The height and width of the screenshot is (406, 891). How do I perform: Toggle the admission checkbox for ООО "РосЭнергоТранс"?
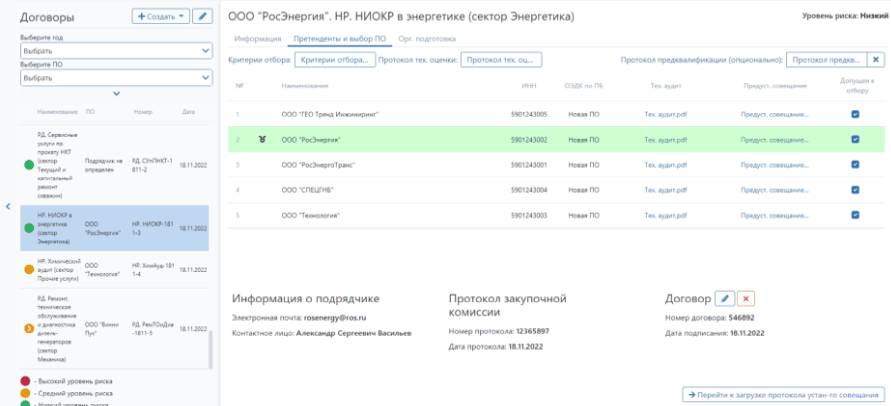coord(855,164)
